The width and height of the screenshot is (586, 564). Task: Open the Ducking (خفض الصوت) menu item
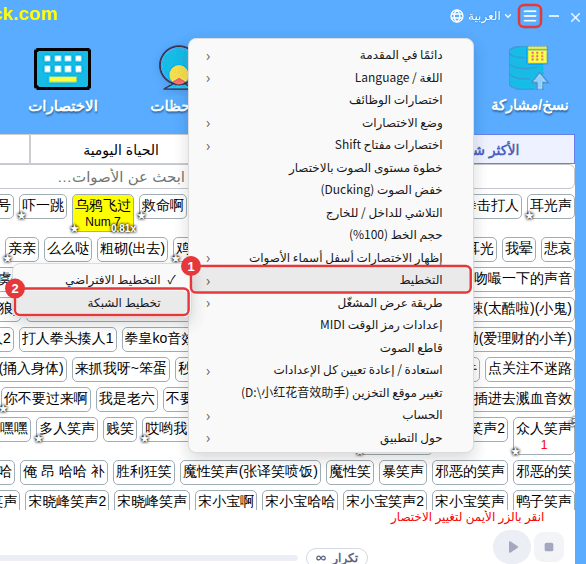pyautogui.click(x=331, y=190)
